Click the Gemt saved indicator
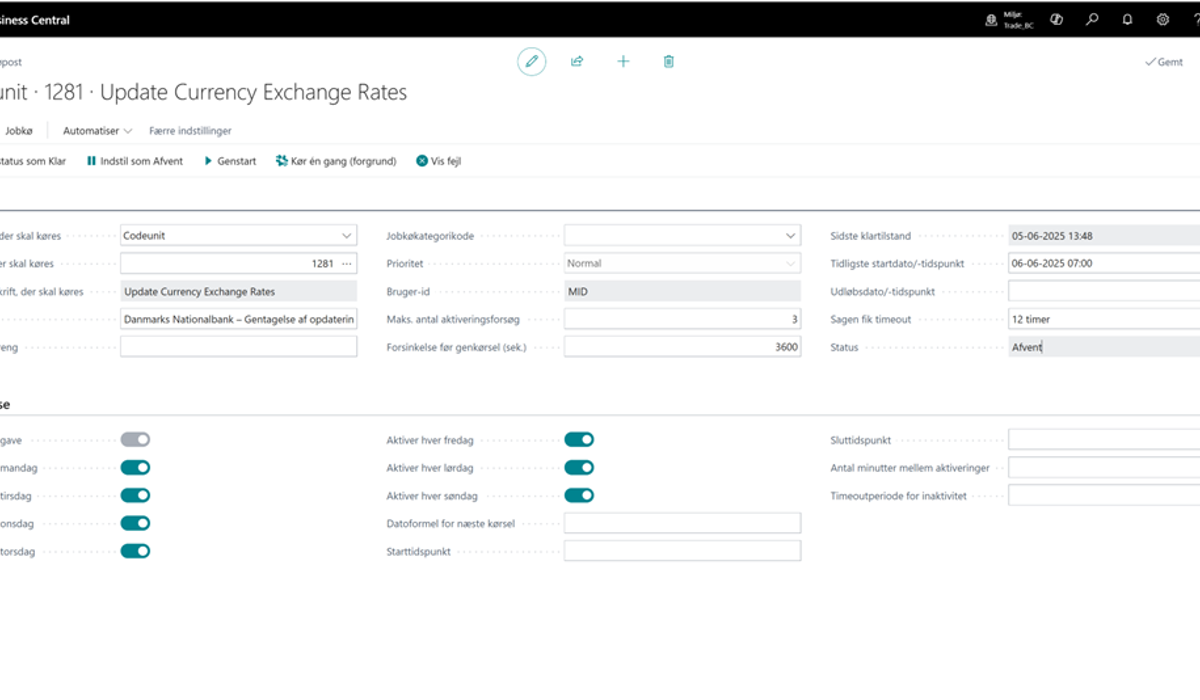Screen dimensions: 1200x700 [1164, 62]
